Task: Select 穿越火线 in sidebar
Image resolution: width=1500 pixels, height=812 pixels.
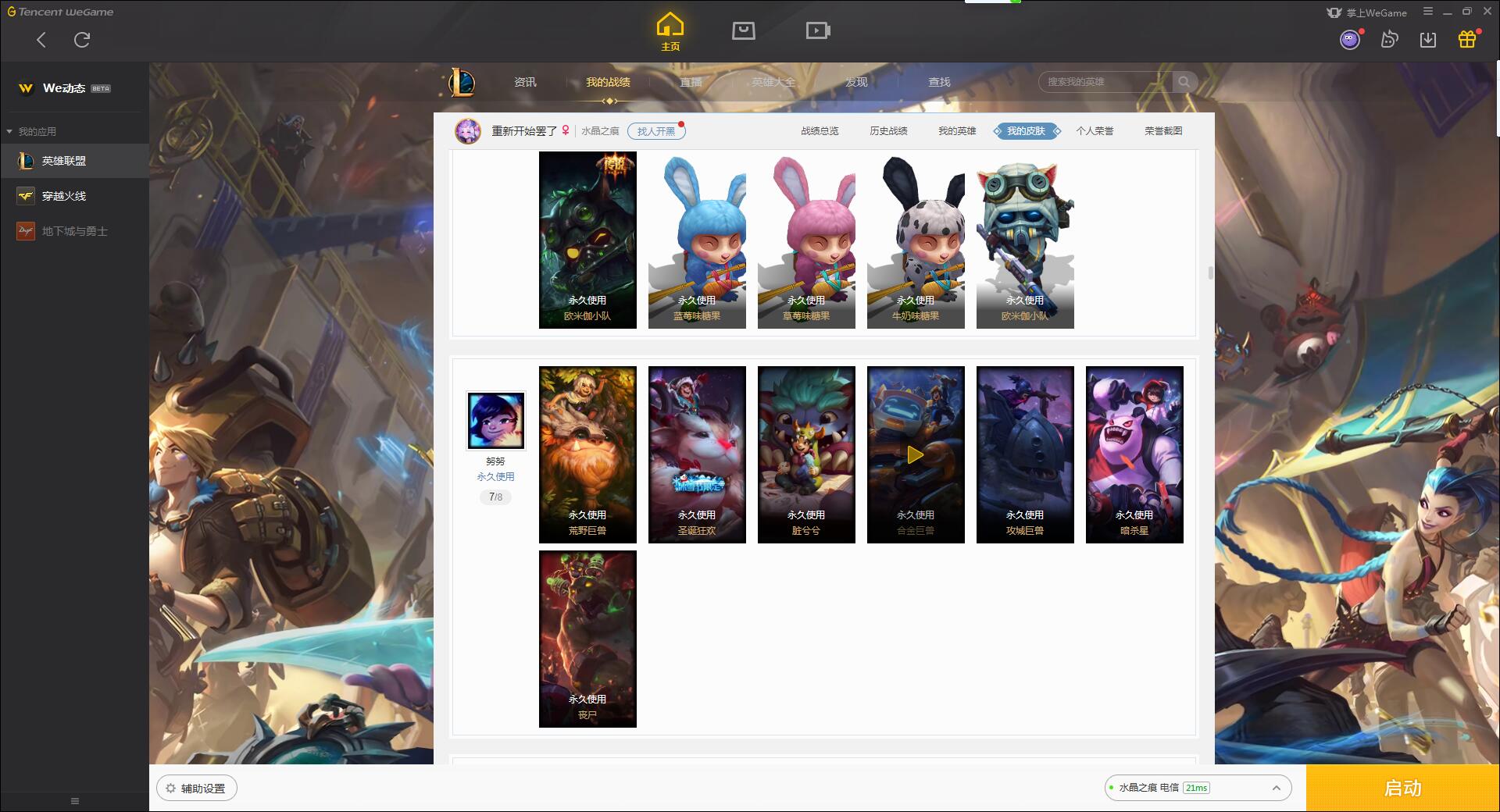Action: point(74,196)
